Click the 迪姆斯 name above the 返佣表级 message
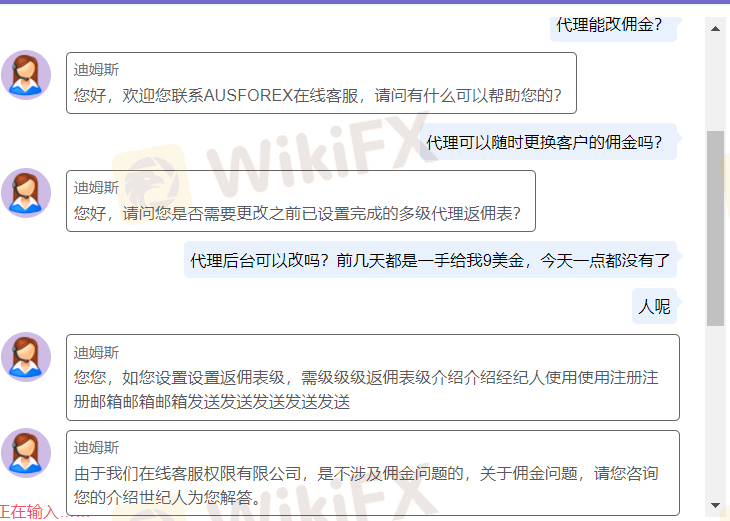This screenshot has width=730, height=521. coord(96,352)
